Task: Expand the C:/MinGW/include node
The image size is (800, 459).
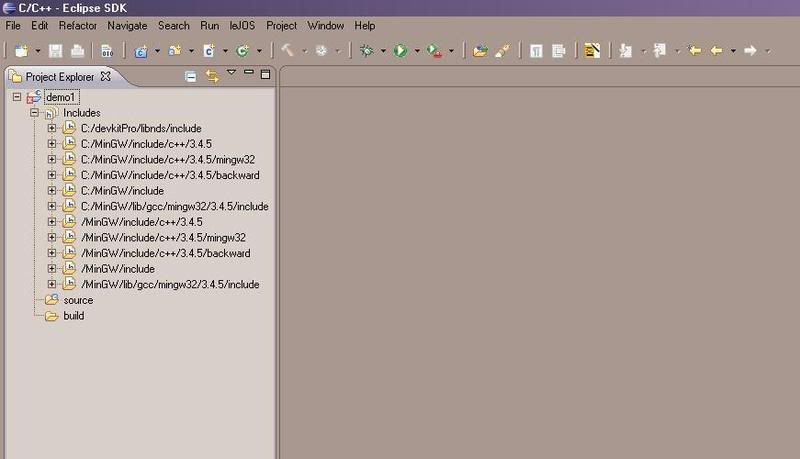Action: coord(52,190)
